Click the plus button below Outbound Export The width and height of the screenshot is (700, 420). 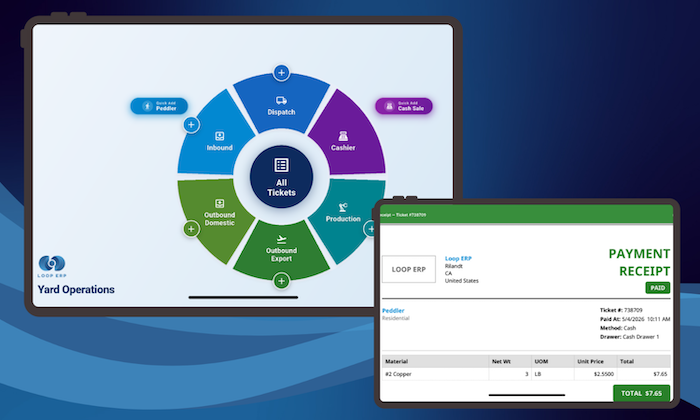click(x=281, y=281)
